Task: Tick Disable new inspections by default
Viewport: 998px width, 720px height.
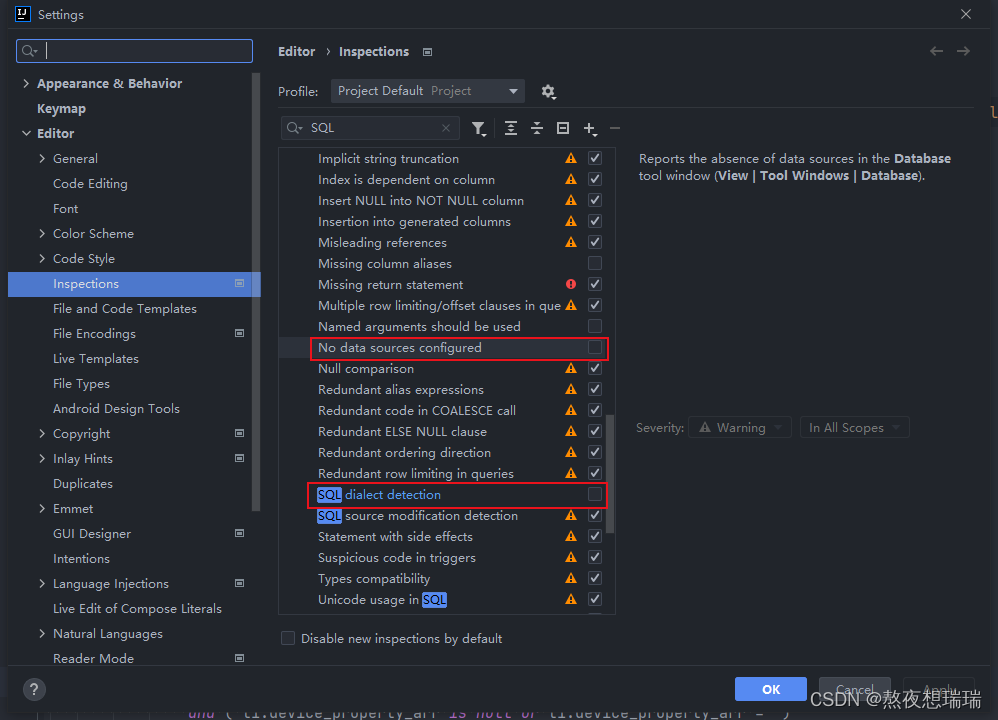Action: click(x=288, y=639)
